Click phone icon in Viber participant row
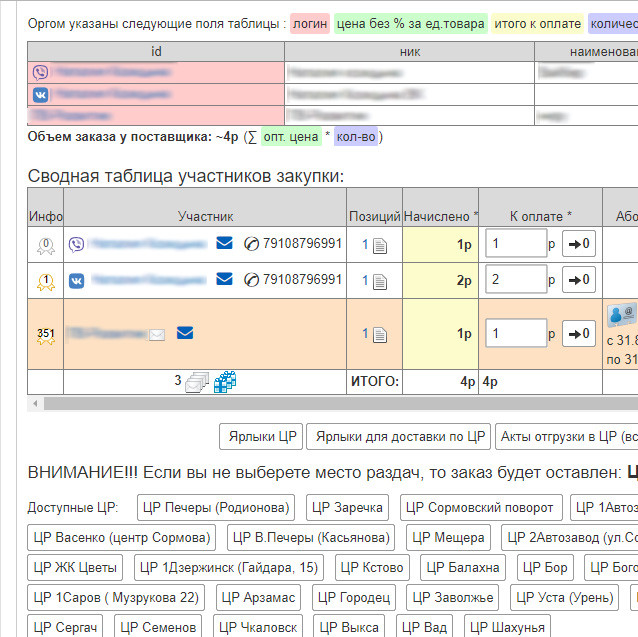Image resolution: width=638 pixels, height=637 pixels. pyautogui.click(x=251, y=244)
